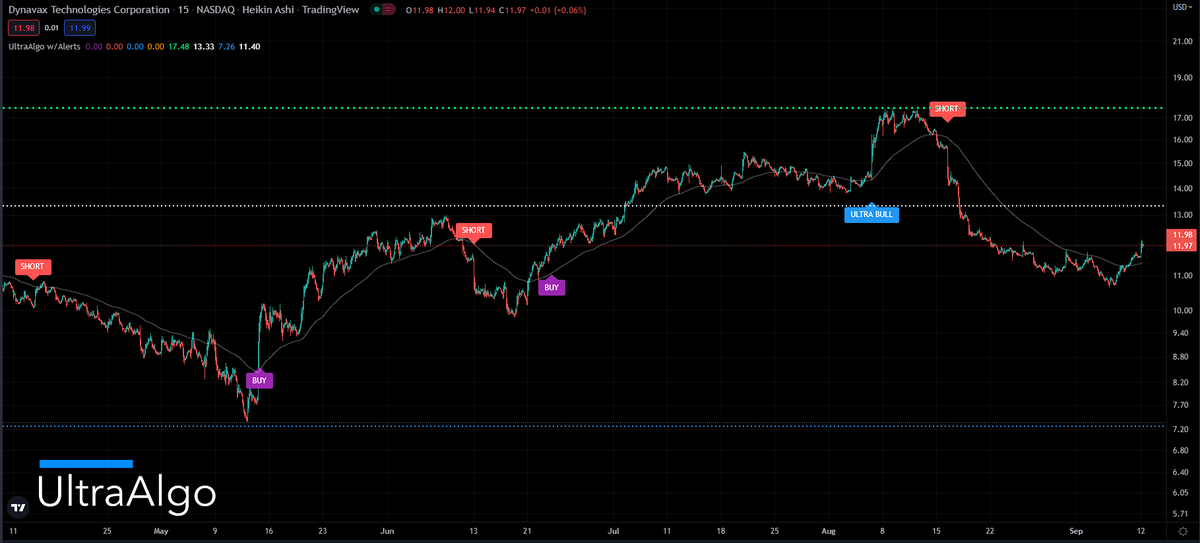Click the TradingView logo icon
Viewport: 1200px width, 543px height.
pyautogui.click(x=17, y=507)
